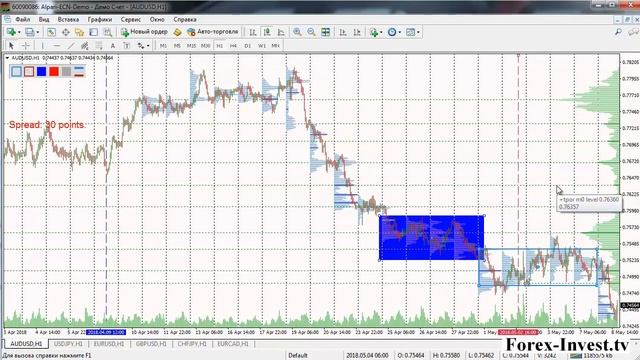Open the Файл menu
Image resolution: width=640 pixels, height=360 pixels.
23,19
